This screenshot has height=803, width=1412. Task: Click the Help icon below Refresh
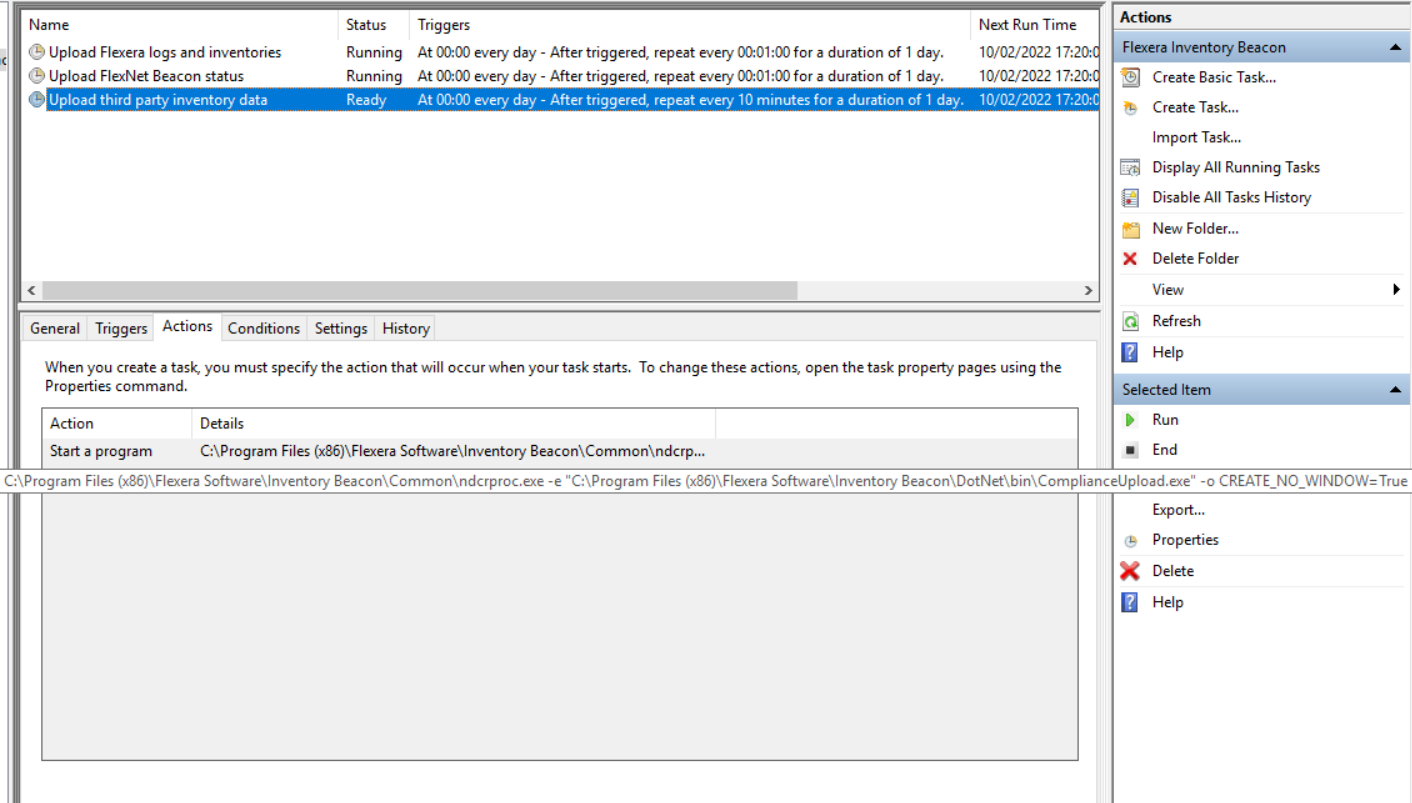[1130, 352]
